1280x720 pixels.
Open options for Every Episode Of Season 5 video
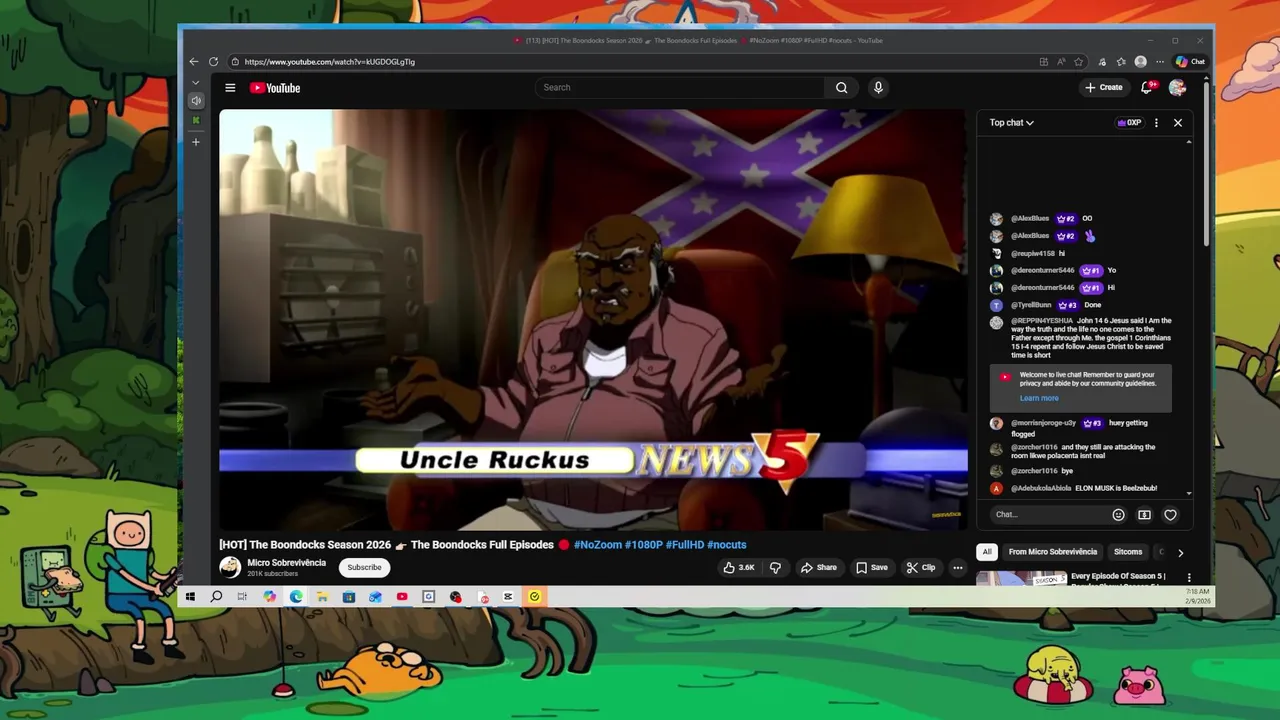pyautogui.click(x=1189, y=578)
